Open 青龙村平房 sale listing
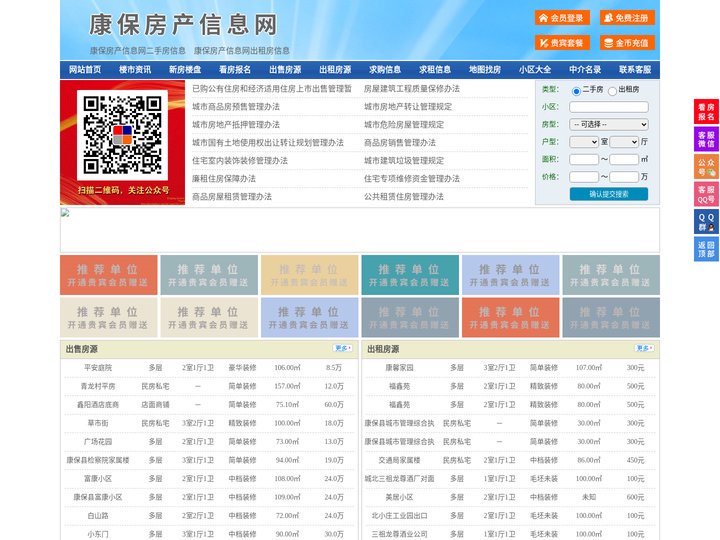 coord(98,386)
